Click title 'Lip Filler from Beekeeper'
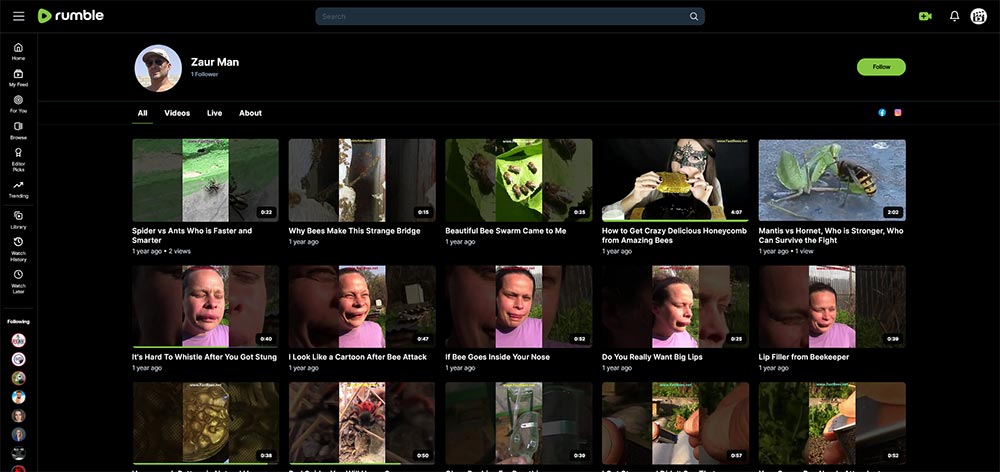Screen dimensions: 1000x472 pyautogui.click(x=804, y=357)
